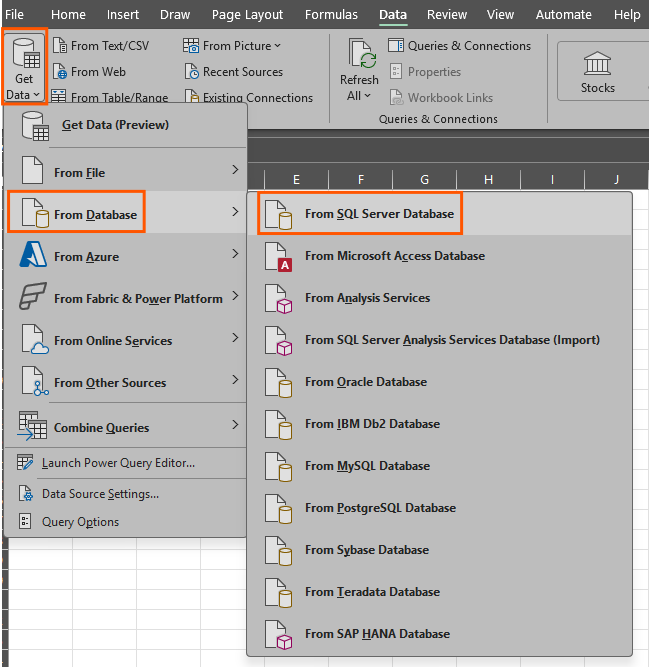The height and width of the screenshot is (667, 649).
Task: Select column G header
Action: [424, 180]
